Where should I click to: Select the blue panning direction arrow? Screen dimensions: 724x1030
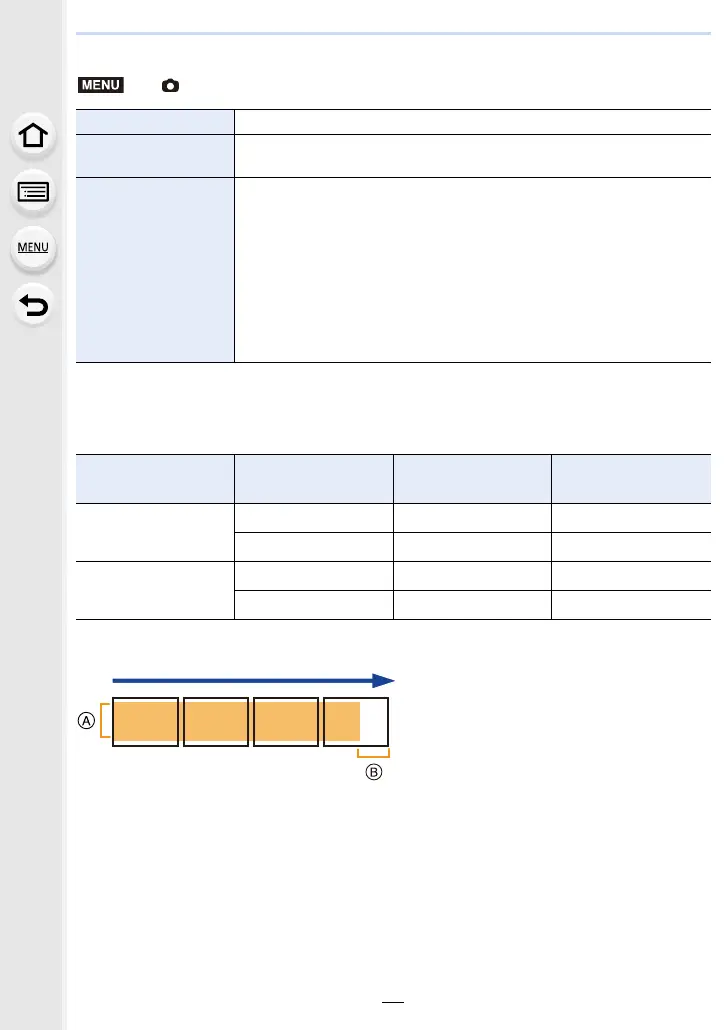coord(253,681)
